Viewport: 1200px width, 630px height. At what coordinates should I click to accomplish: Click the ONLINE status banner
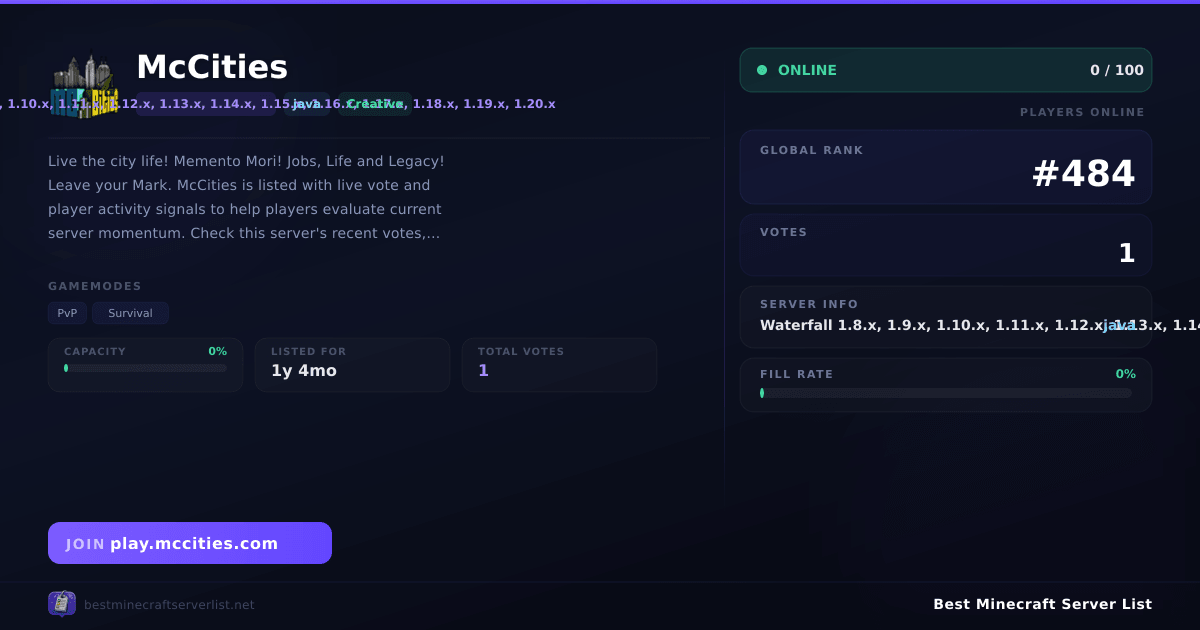click(x=946, y=70)
